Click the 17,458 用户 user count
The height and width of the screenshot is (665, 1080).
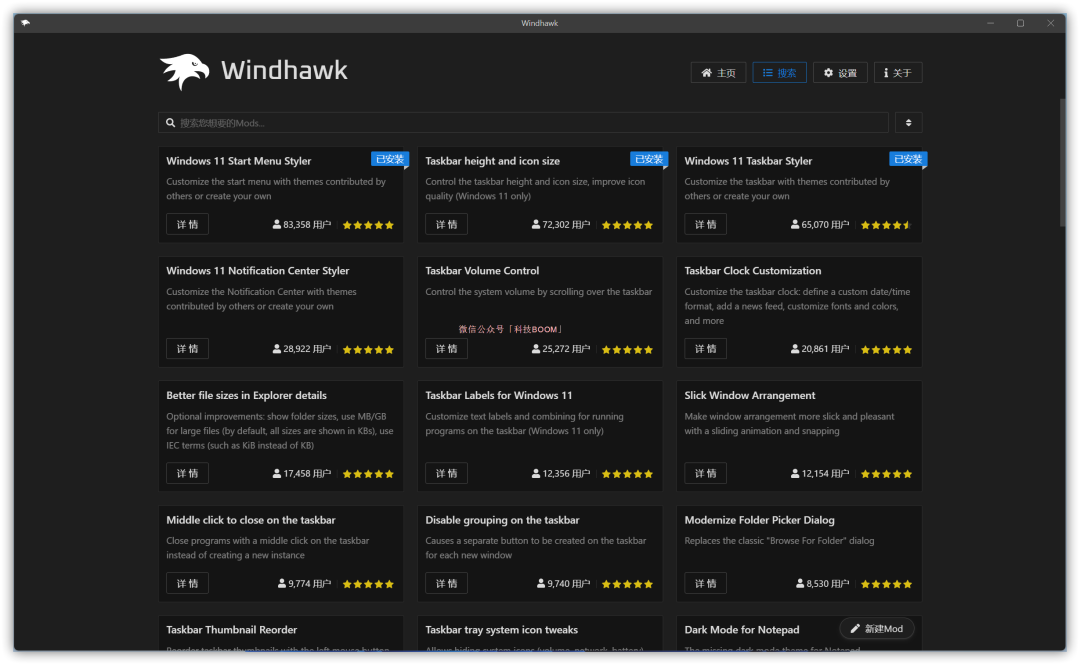pos(302,473)
